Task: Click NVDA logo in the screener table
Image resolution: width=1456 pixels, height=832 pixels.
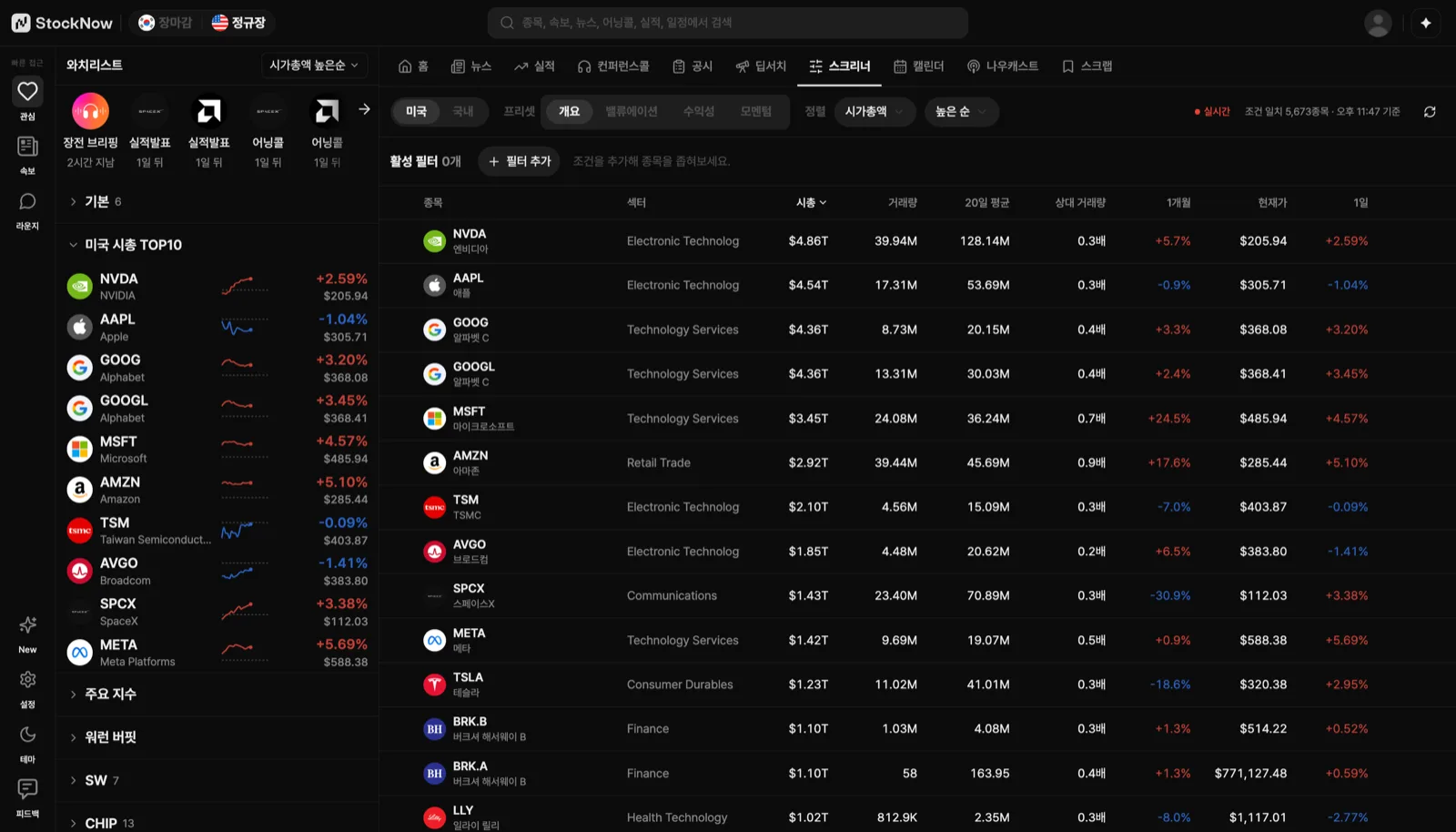Action: point(434,241)
